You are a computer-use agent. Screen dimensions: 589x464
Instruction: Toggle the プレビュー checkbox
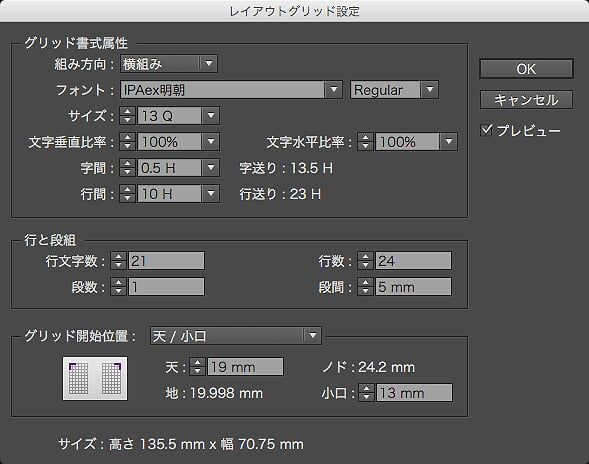tap(486, 130)
